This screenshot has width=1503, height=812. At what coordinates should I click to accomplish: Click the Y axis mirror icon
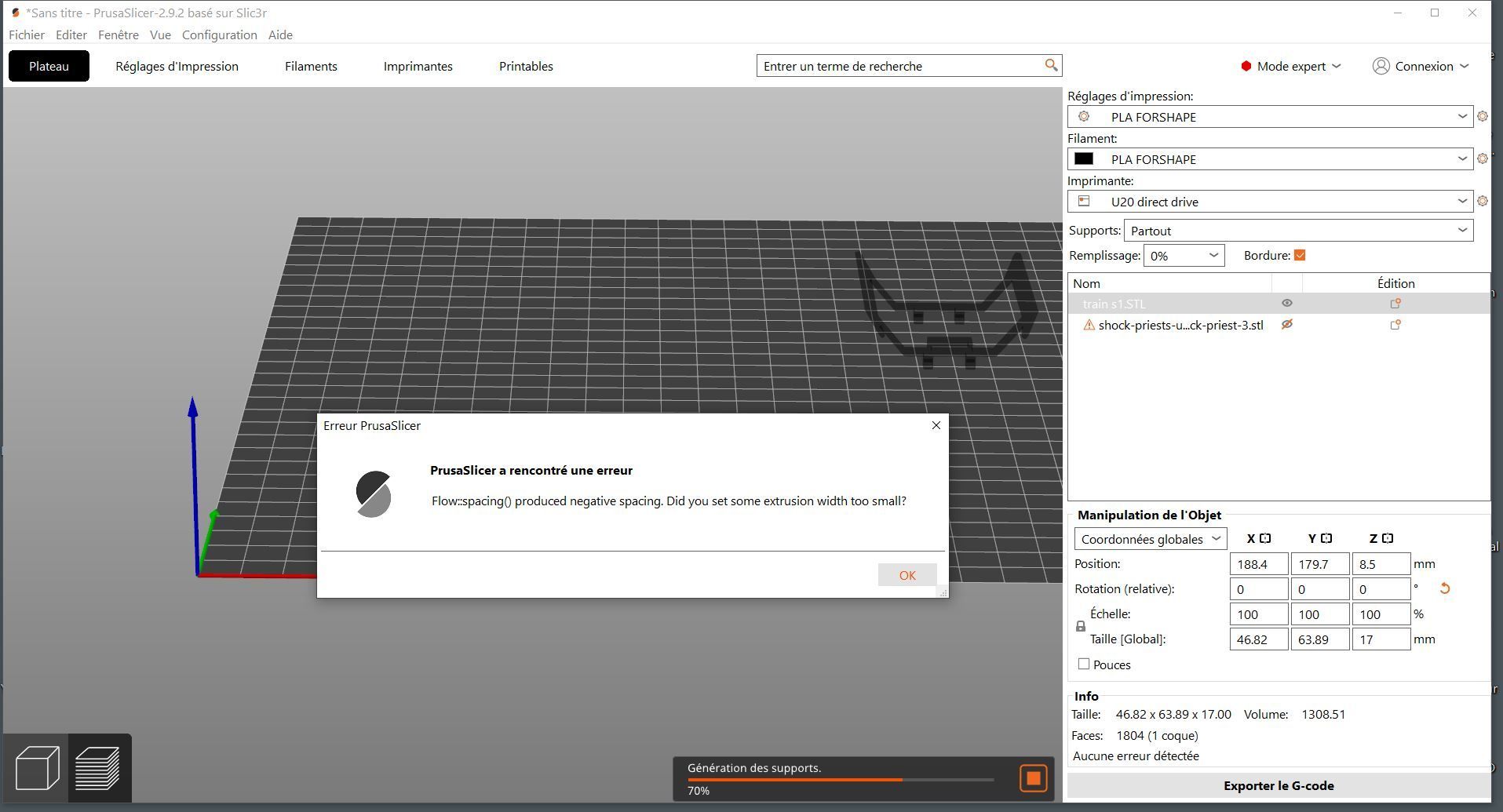(1326, 538)
